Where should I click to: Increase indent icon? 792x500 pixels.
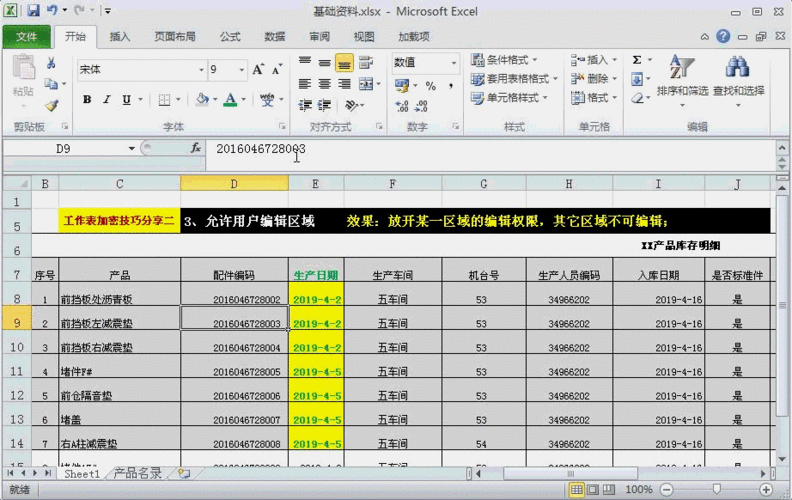click(324, 105)
